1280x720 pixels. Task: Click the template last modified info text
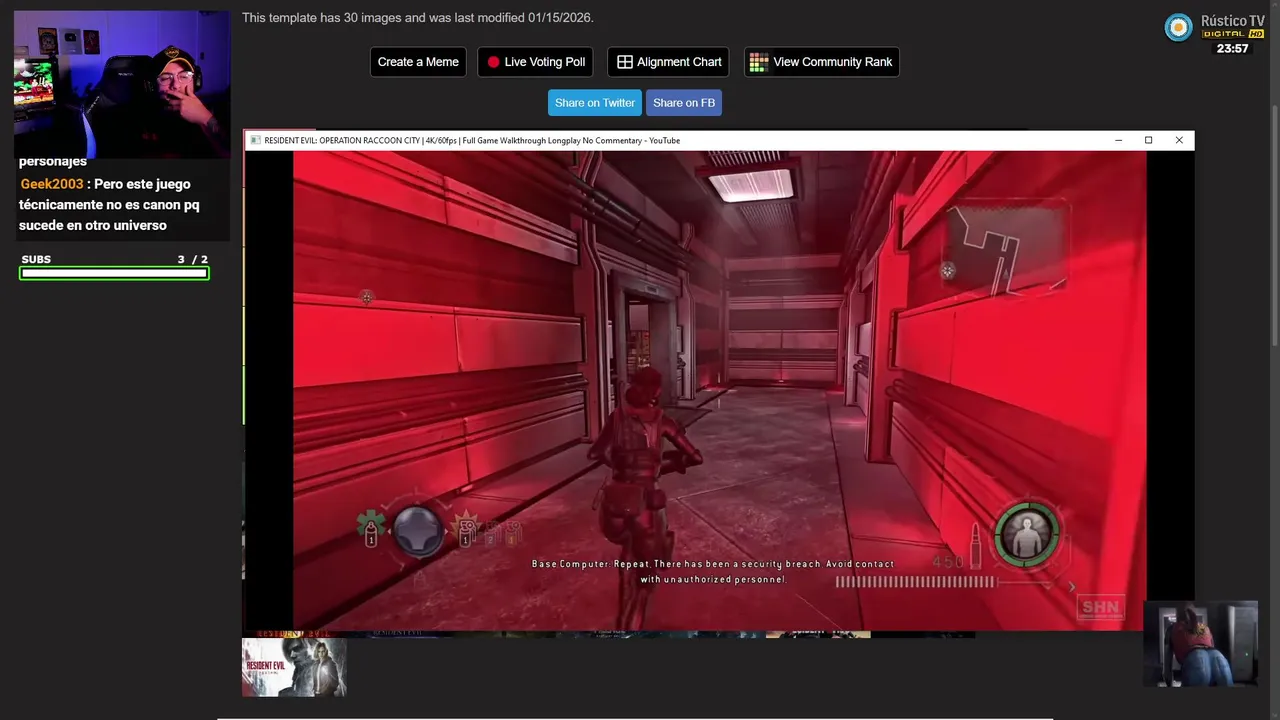click(418, 18)
